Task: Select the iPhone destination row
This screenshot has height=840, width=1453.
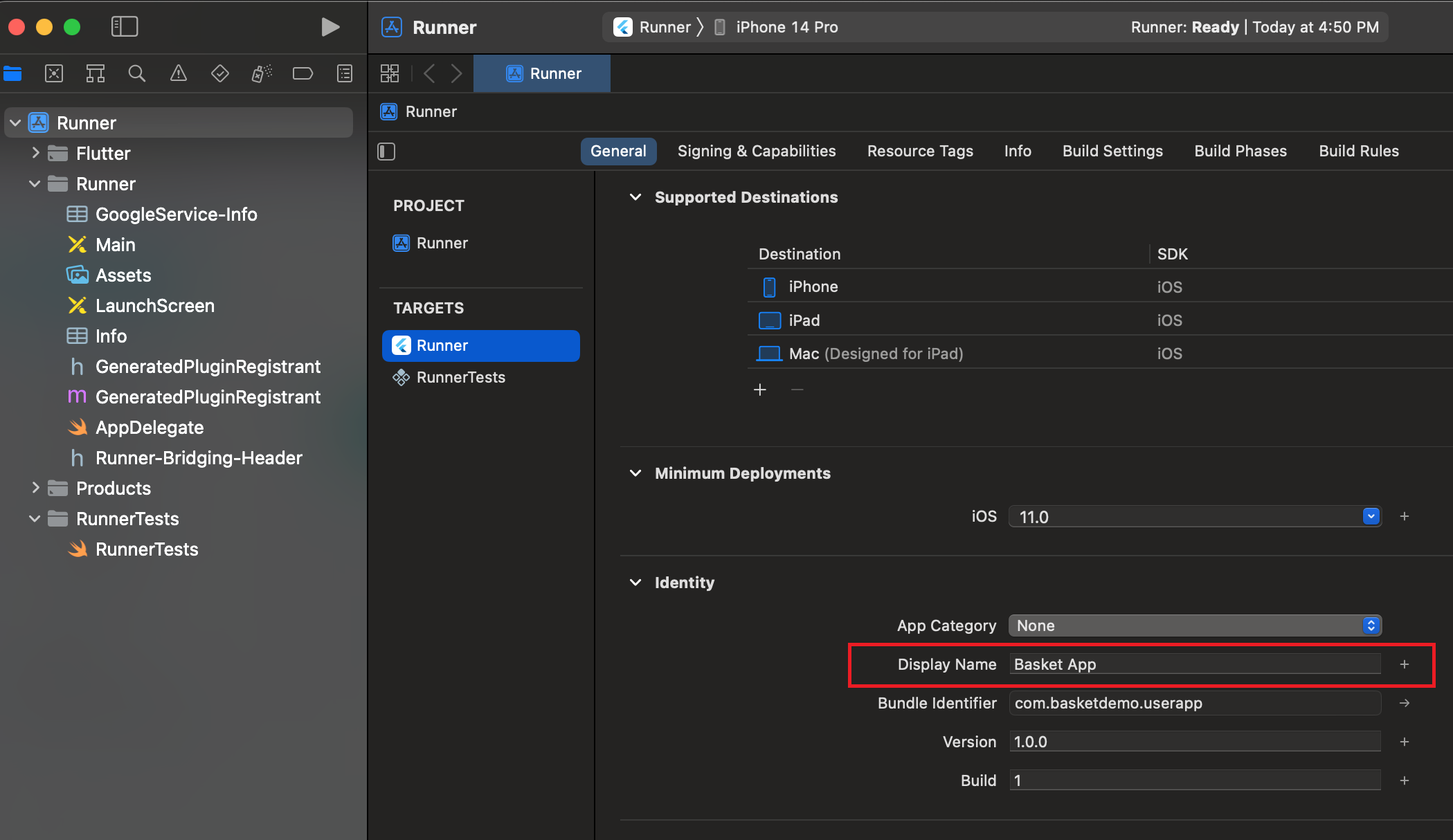Action: [x=1099, y=286]
